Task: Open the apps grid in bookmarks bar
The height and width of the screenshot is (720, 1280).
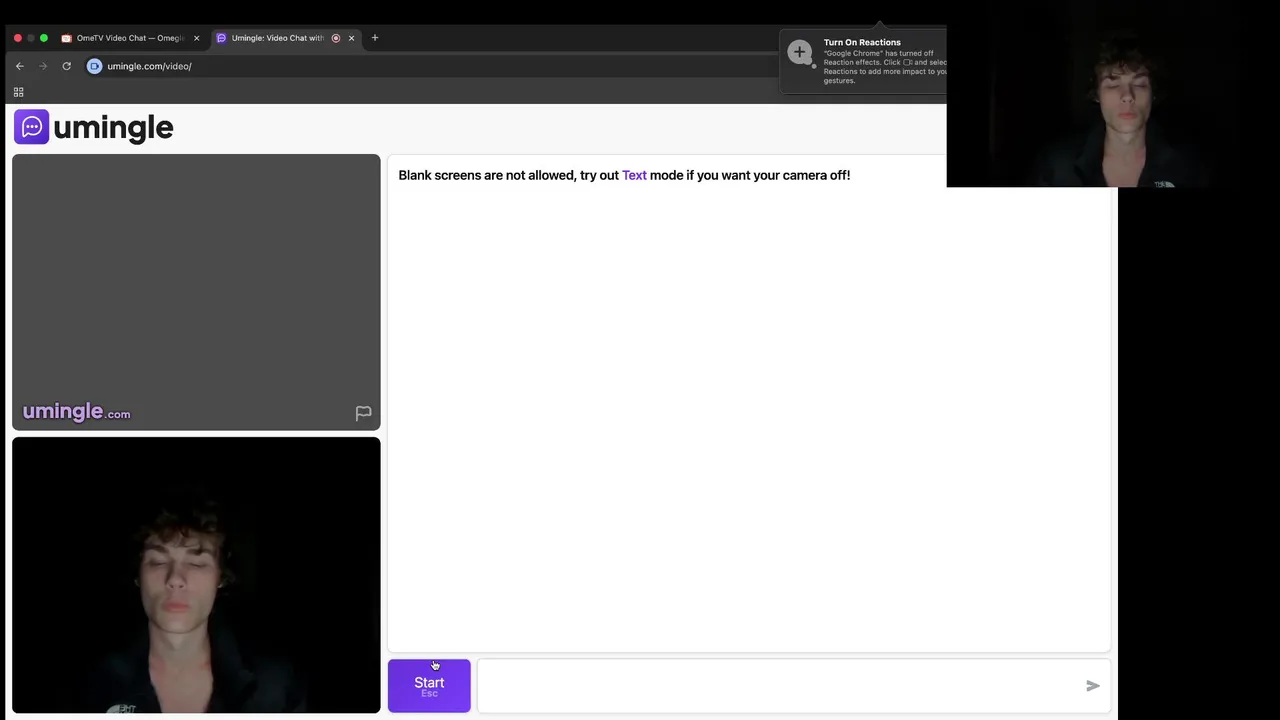Action: click(x=18, y=92)
